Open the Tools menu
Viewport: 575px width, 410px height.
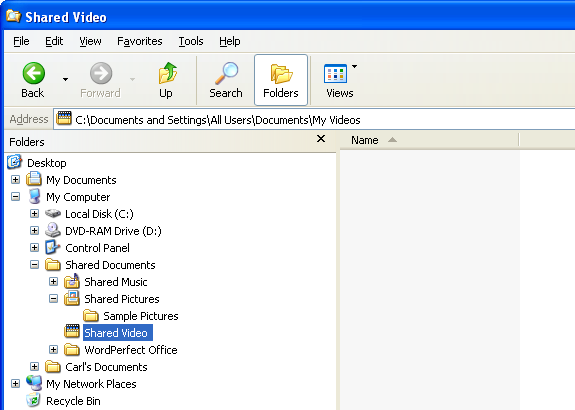pos(191,41)
